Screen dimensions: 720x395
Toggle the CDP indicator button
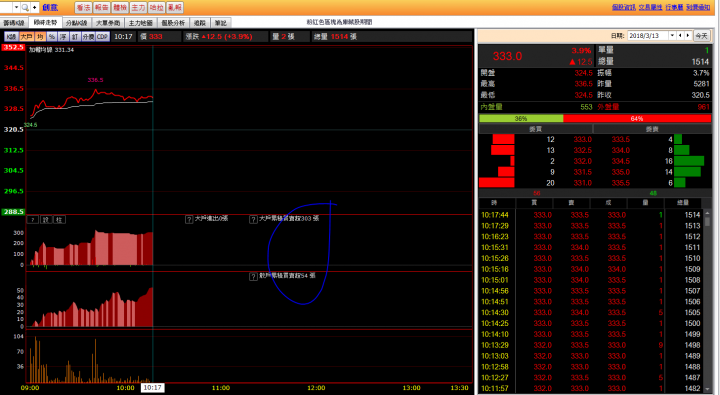tap(102, 36)
